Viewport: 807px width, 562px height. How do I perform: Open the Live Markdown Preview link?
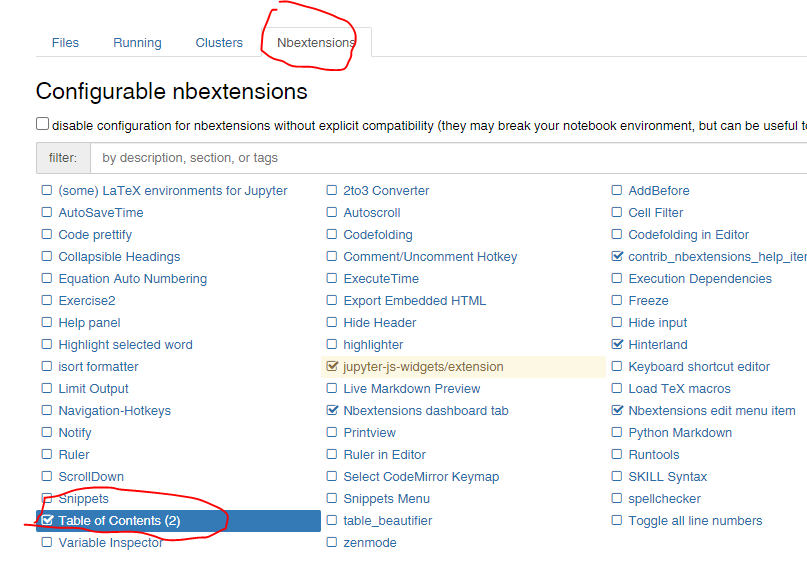[x=412, y=389]
